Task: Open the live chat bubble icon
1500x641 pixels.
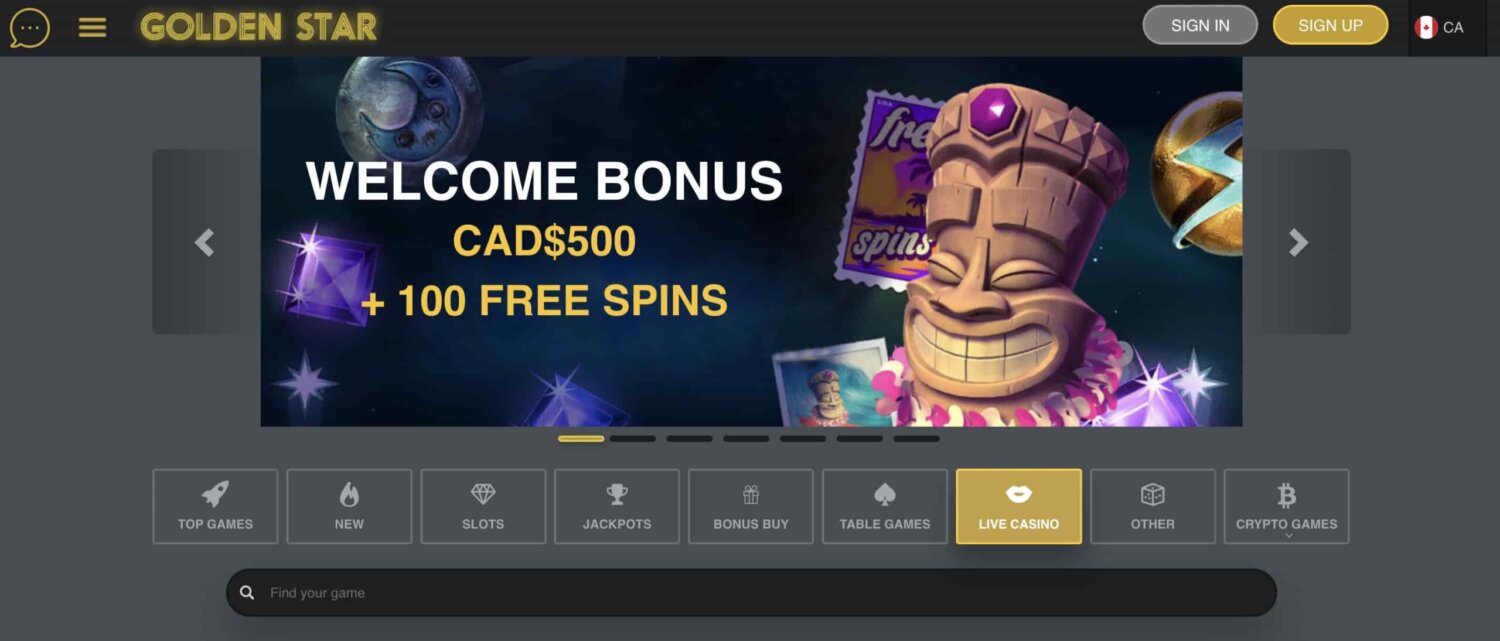Action: coord(30,28)
